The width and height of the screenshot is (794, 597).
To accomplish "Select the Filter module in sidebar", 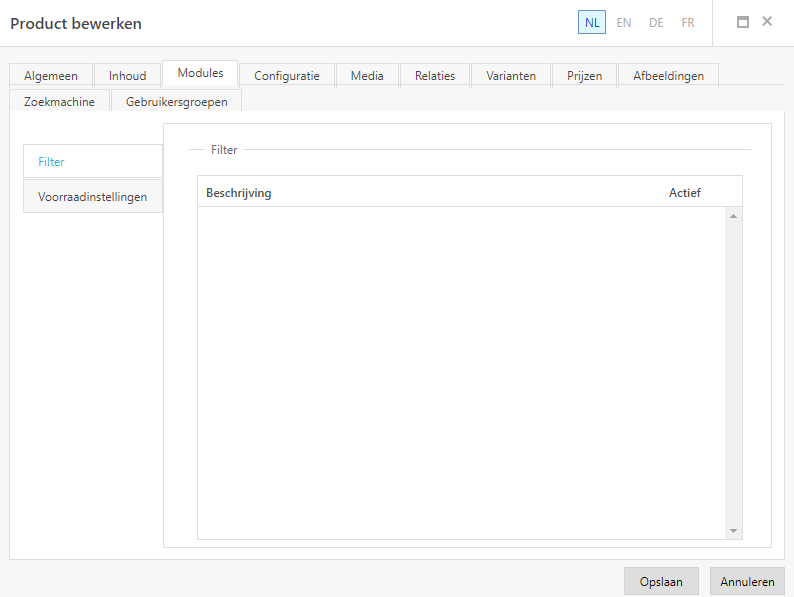I will click(93, 162).
